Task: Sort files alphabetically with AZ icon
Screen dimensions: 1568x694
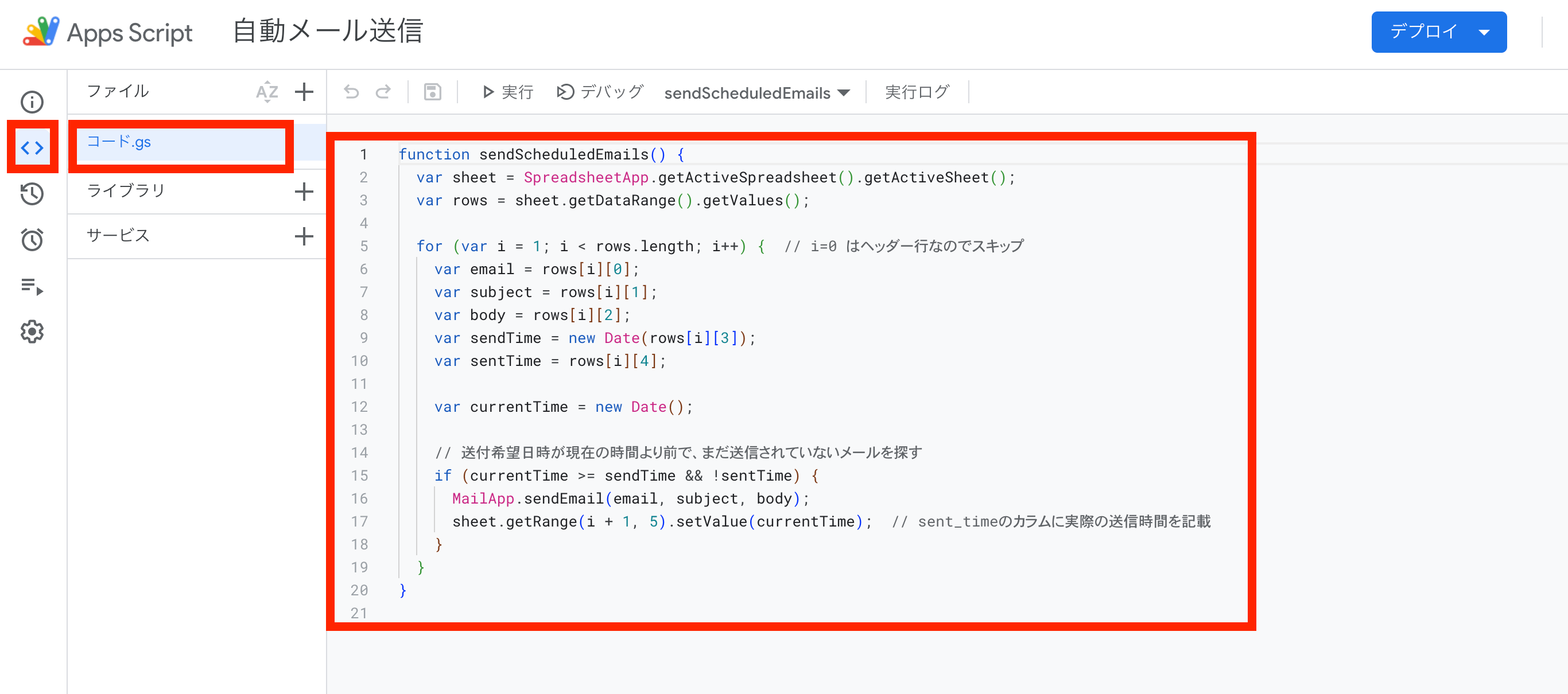Action: coord(267,92)
